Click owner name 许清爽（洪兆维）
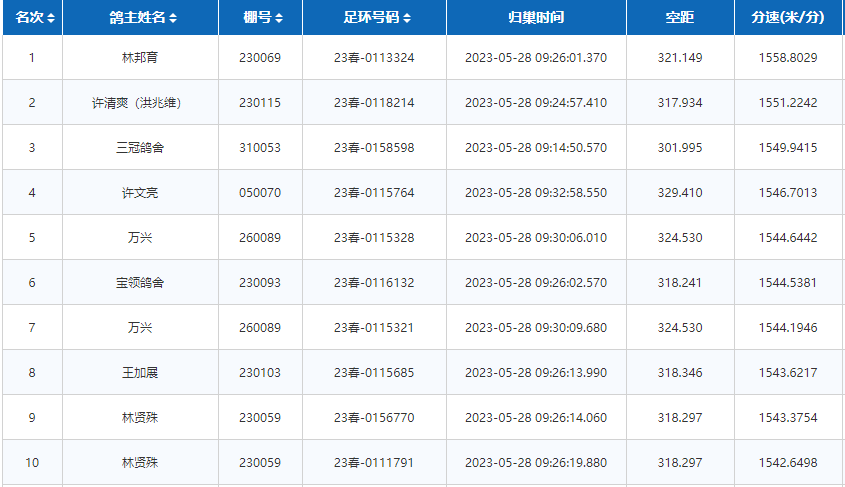The width and height of the screenshot is (845, 487). pyautogui.click(x=140, y=103)
